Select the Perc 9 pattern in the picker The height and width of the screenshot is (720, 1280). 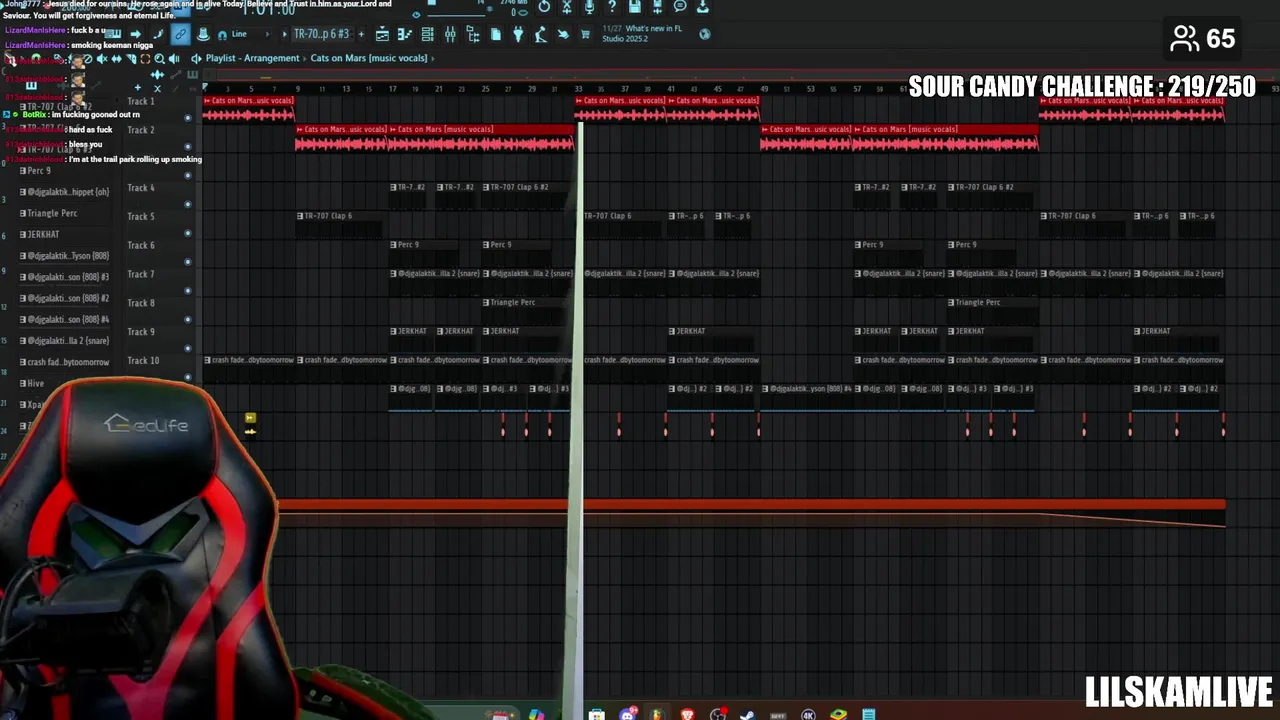click(x=38, y=171)
